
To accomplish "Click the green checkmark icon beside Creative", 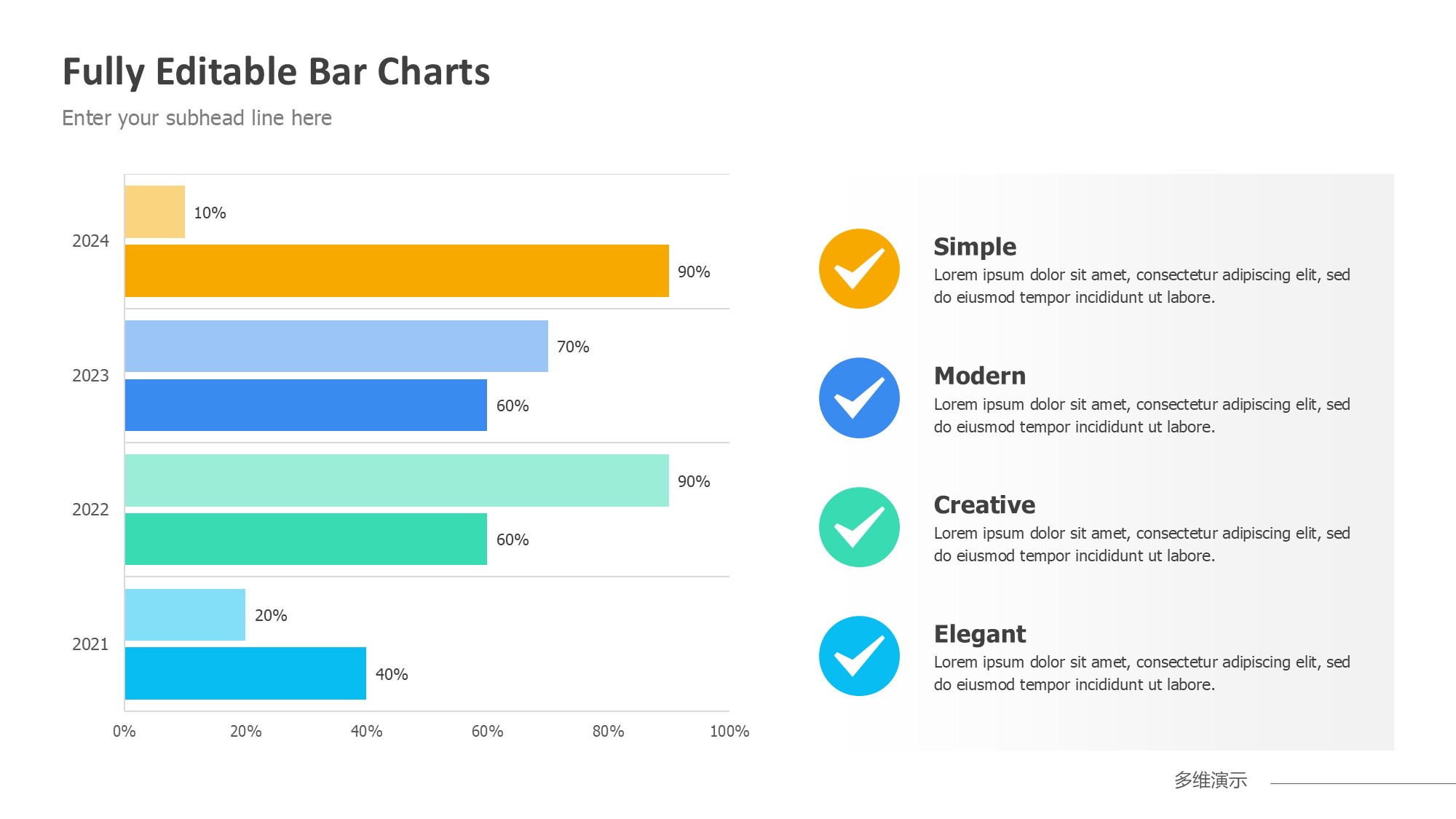I will coord(859,527).
